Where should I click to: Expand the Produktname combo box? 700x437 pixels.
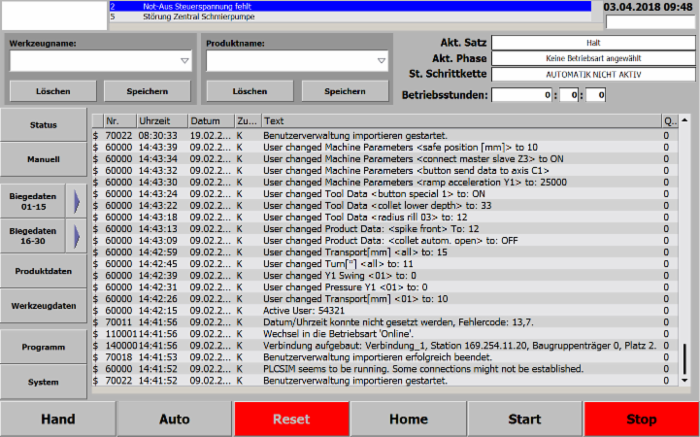pos(381,62)
